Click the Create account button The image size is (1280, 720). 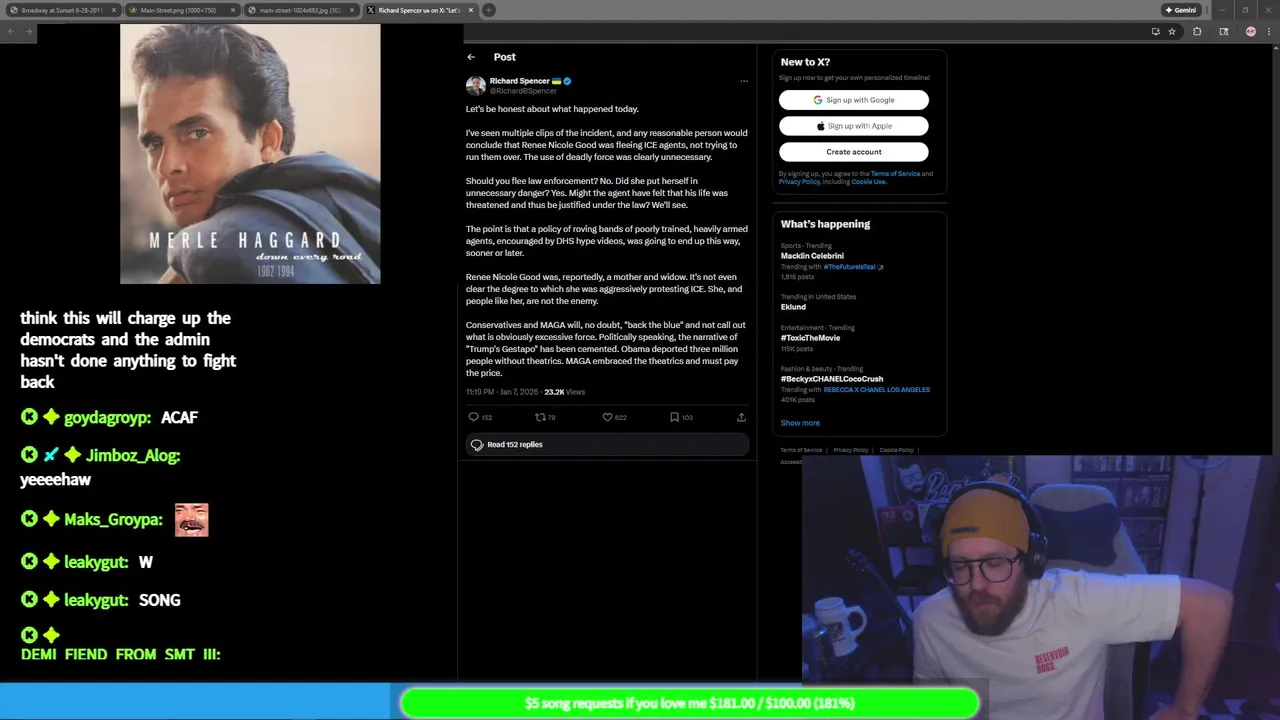[854, 152]
